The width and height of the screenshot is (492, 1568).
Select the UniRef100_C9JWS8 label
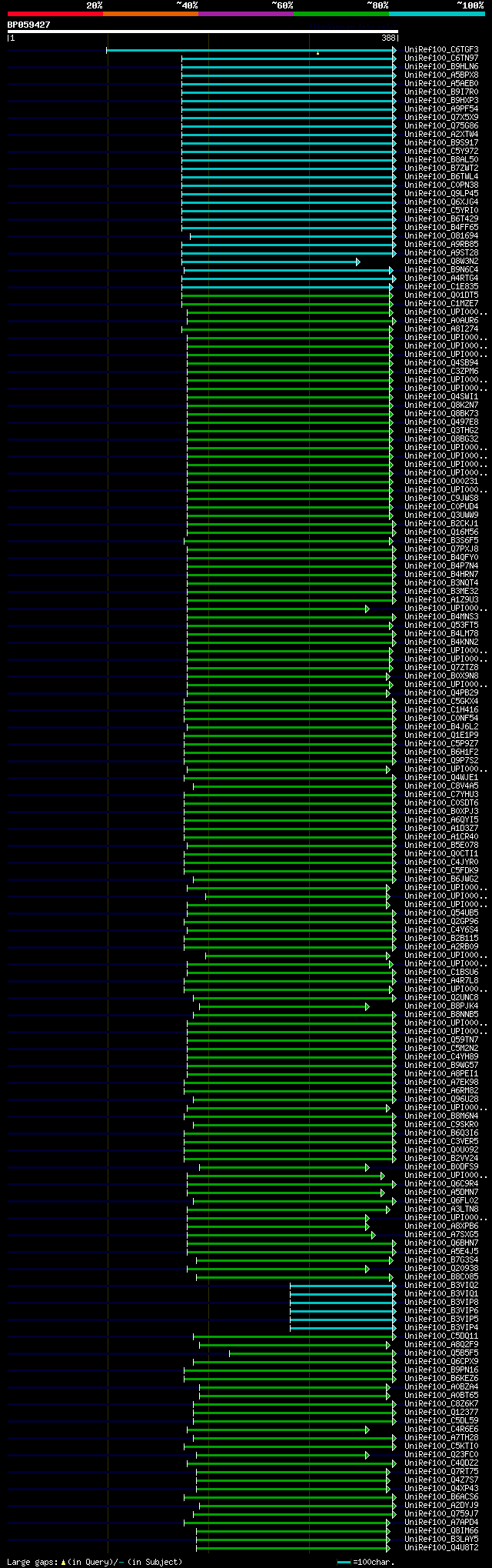click(441, 499)
